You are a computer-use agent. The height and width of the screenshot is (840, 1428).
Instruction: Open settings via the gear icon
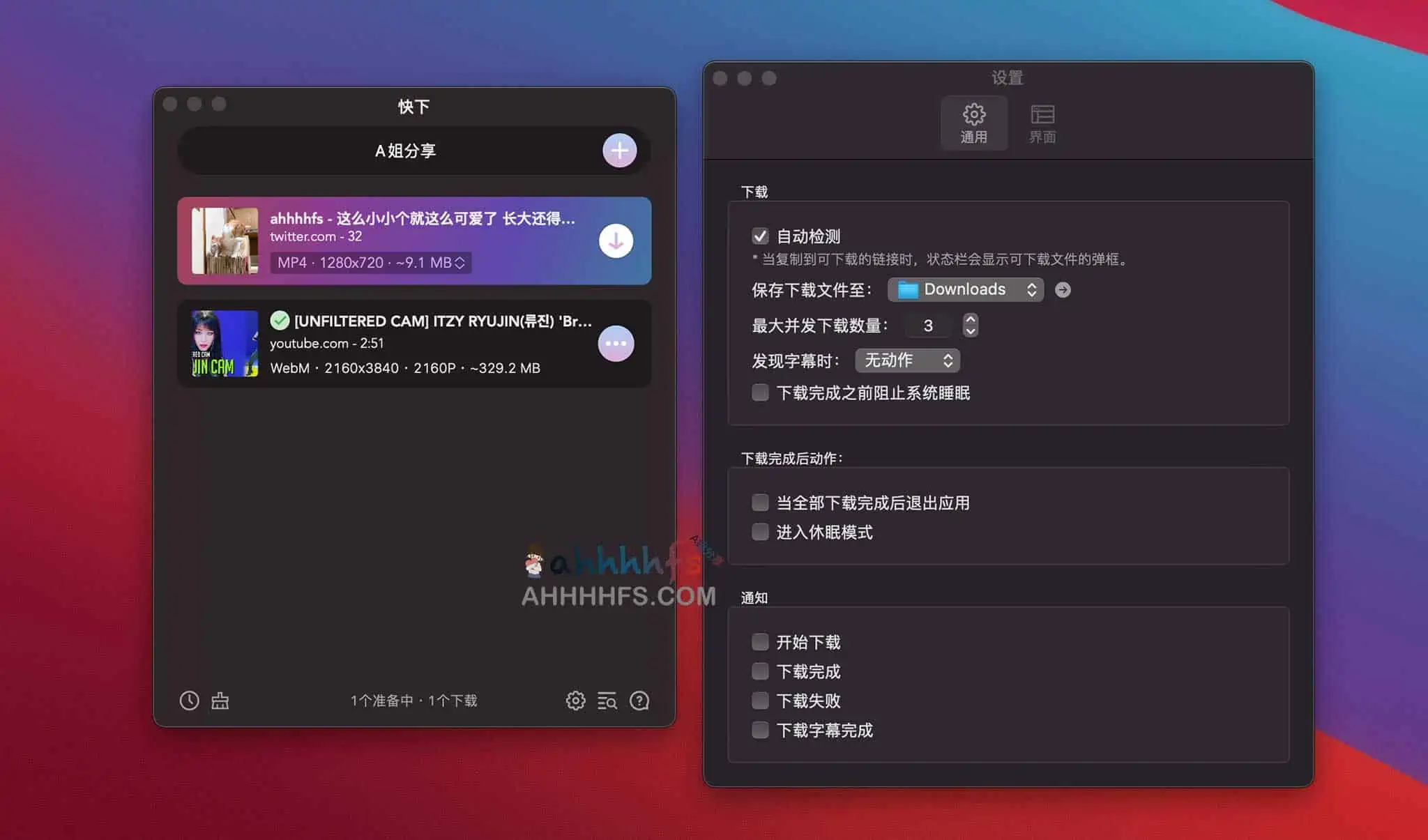point(575,701)
